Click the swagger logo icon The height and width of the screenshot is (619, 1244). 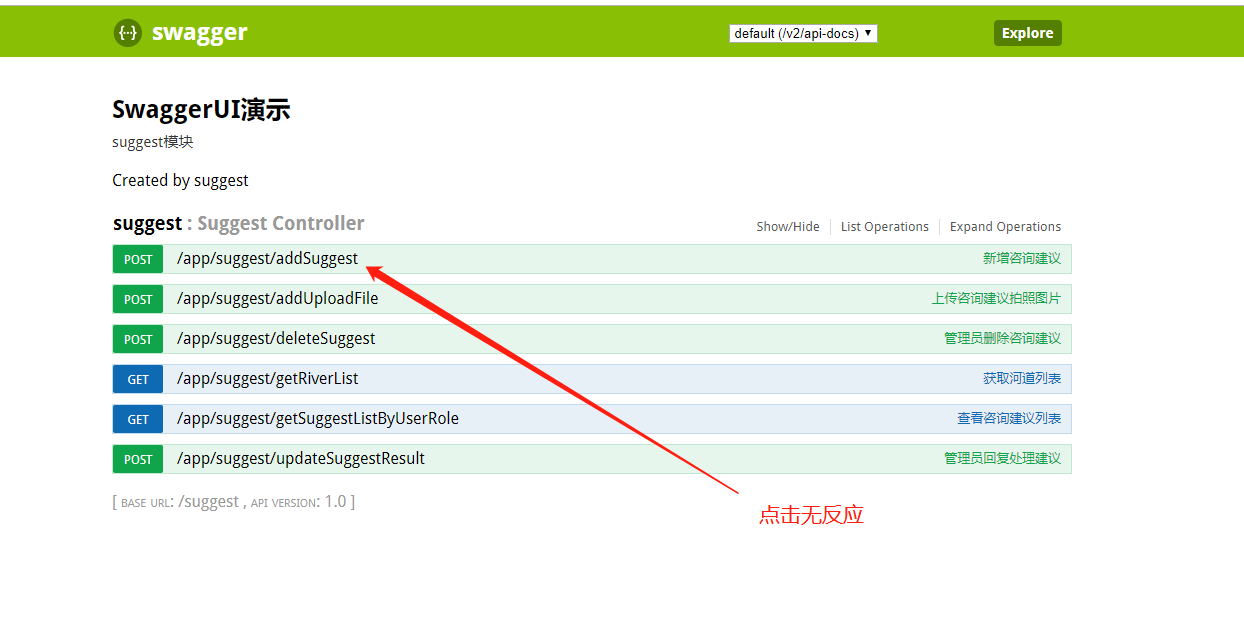[128, 33]
